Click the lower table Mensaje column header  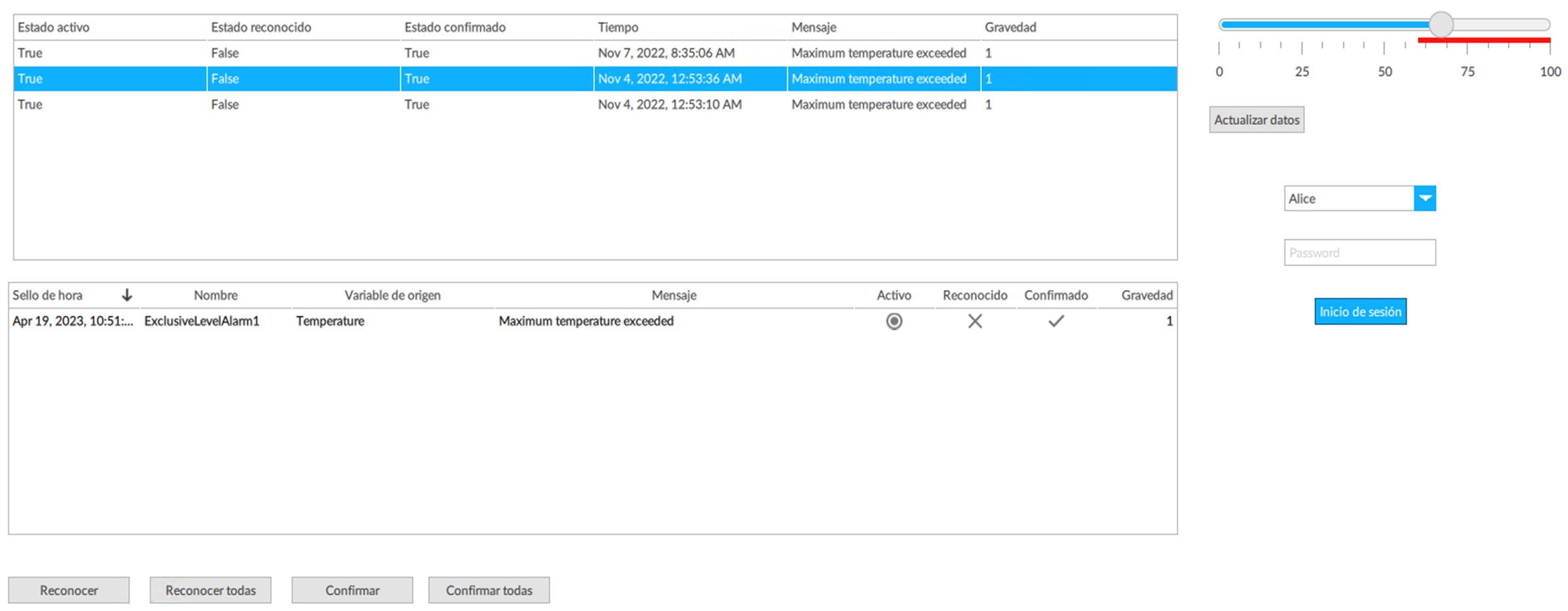674,295
